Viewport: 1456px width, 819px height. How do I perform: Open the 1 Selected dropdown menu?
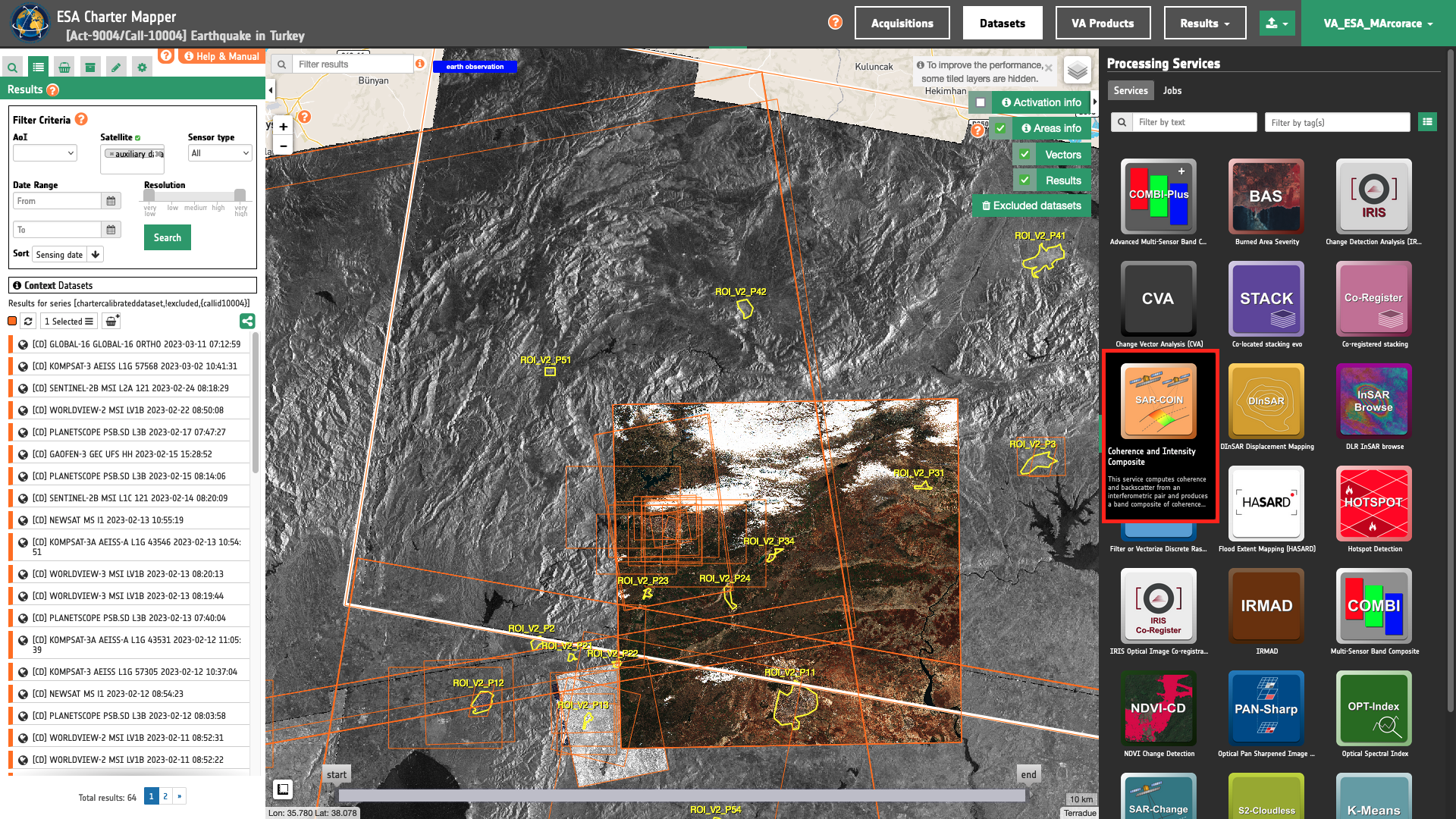tap(68, 322)
